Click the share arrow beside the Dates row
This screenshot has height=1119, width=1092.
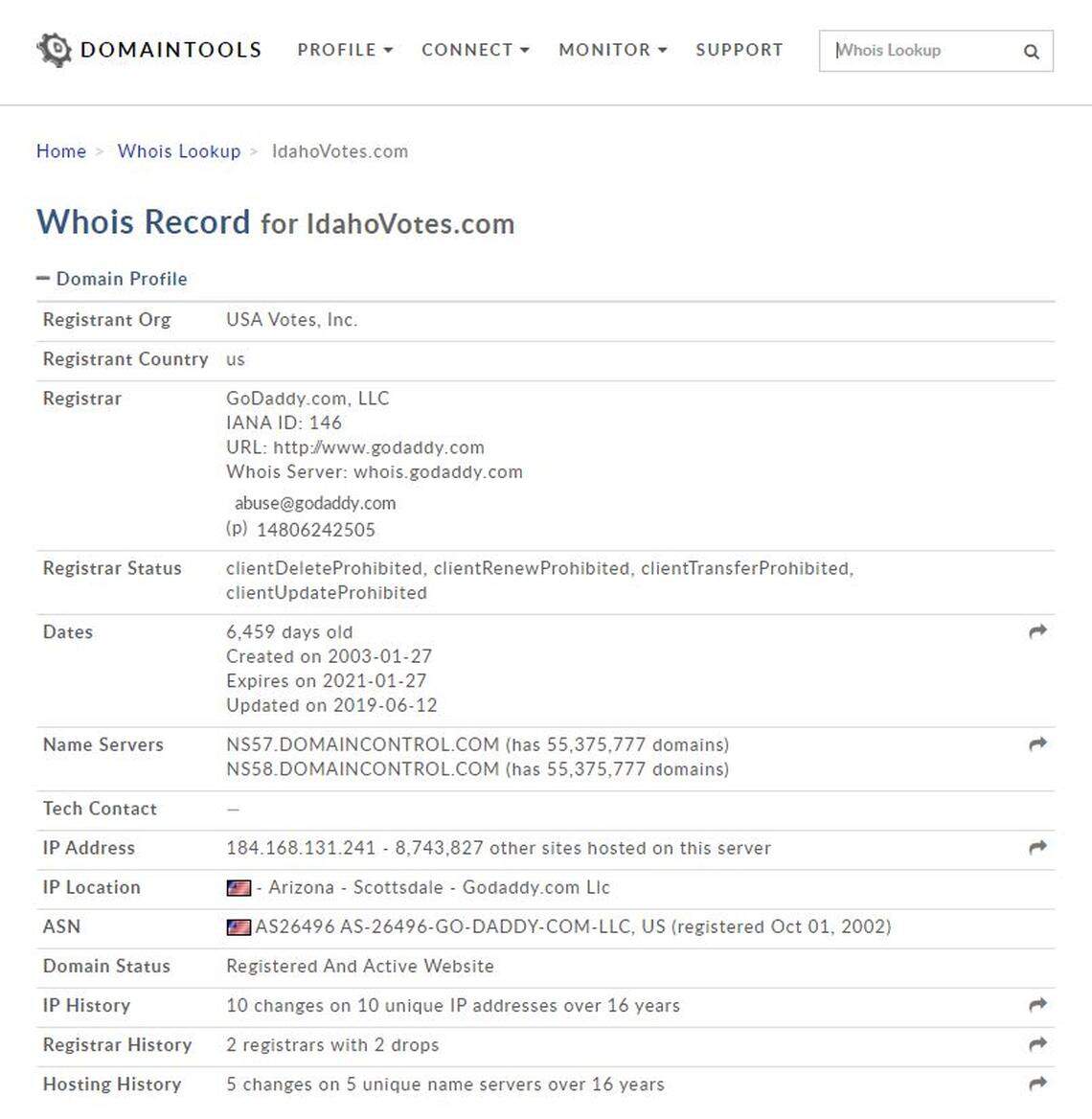point(1036,631)
